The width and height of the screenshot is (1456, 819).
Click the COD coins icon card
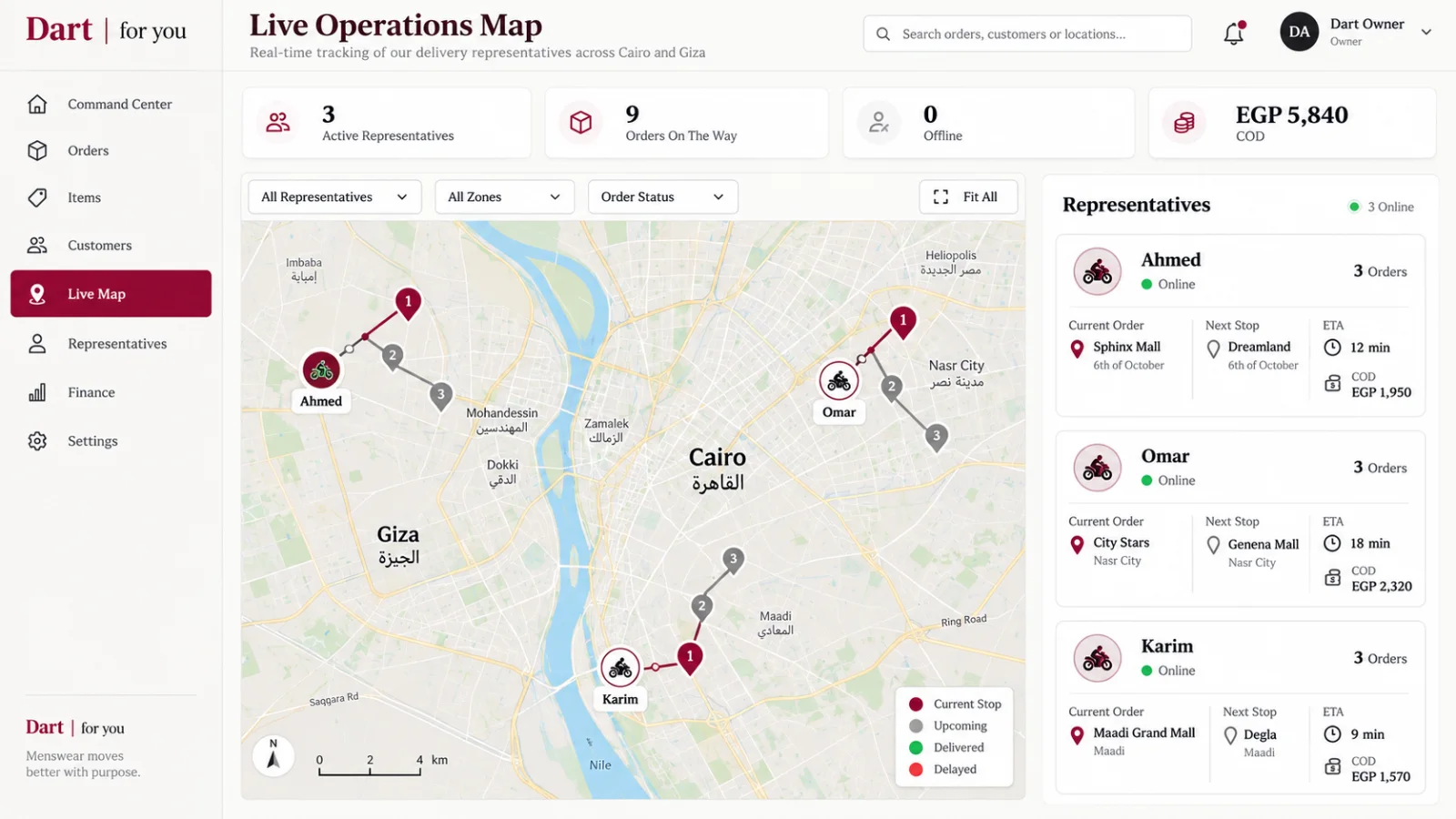(x=1184, y=122)
